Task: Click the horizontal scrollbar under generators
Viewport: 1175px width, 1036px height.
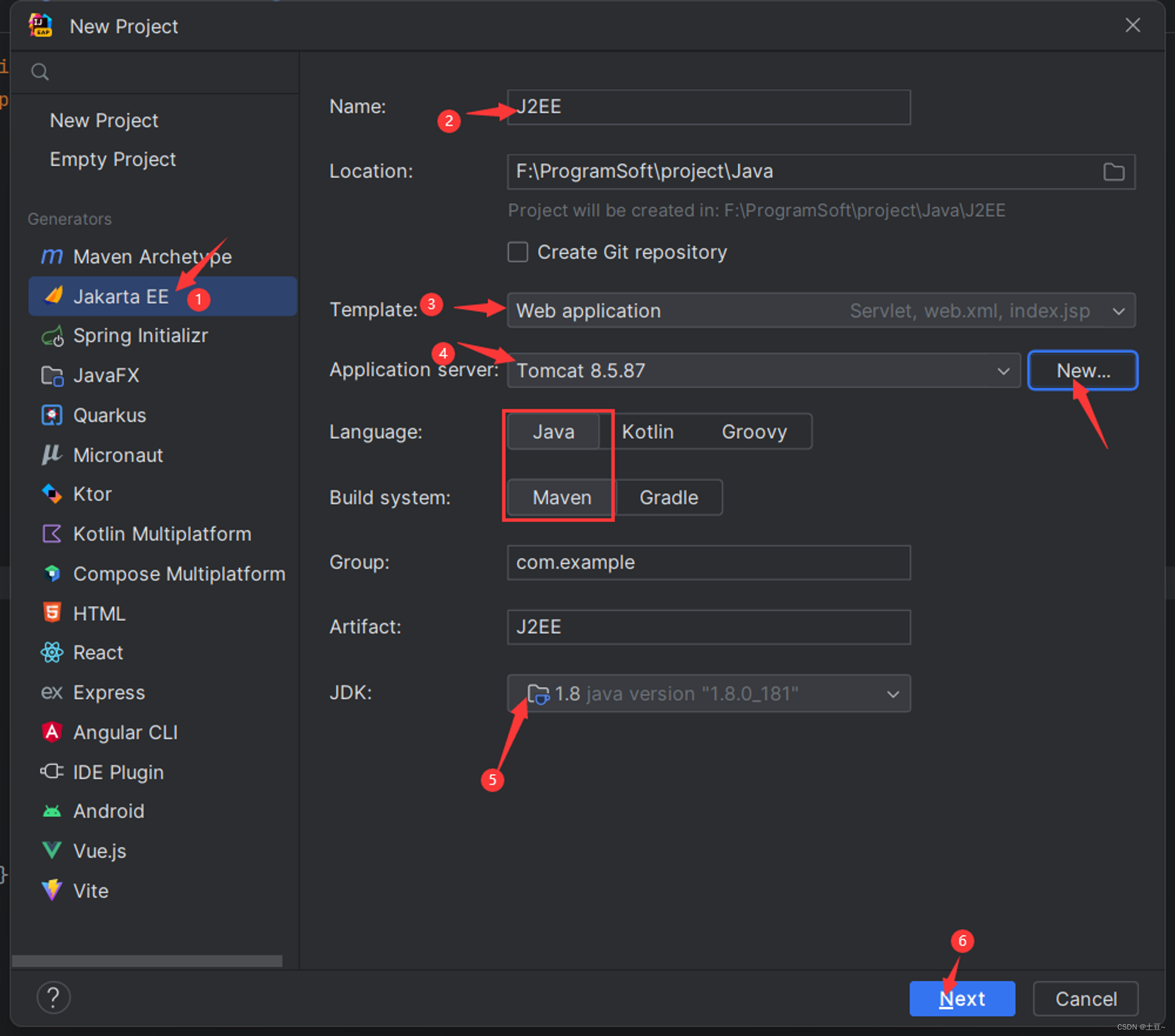Action: (x=147, y=961)
